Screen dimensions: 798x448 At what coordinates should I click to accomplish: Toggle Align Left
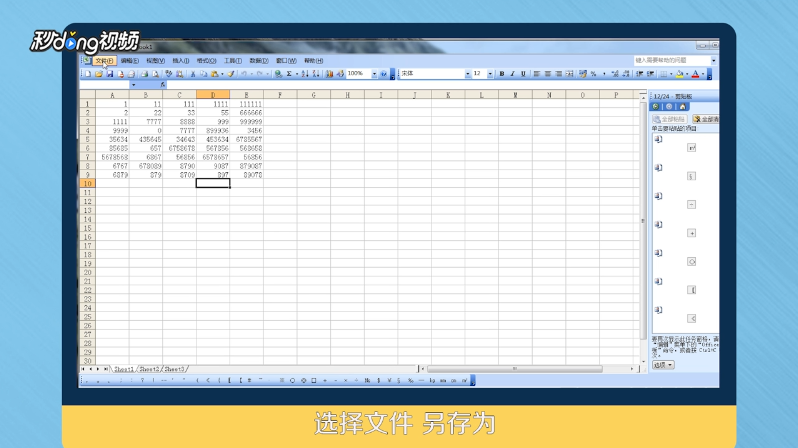click(536, 74)
